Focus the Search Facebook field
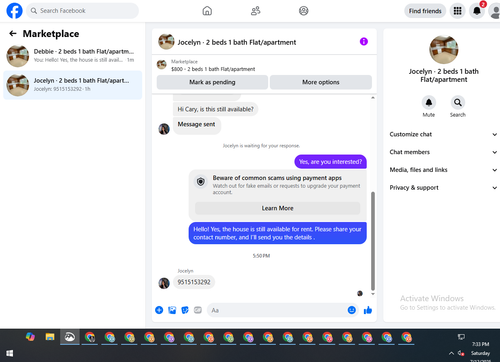Screen dimensions: 500x362 click(x=82, y=11)
